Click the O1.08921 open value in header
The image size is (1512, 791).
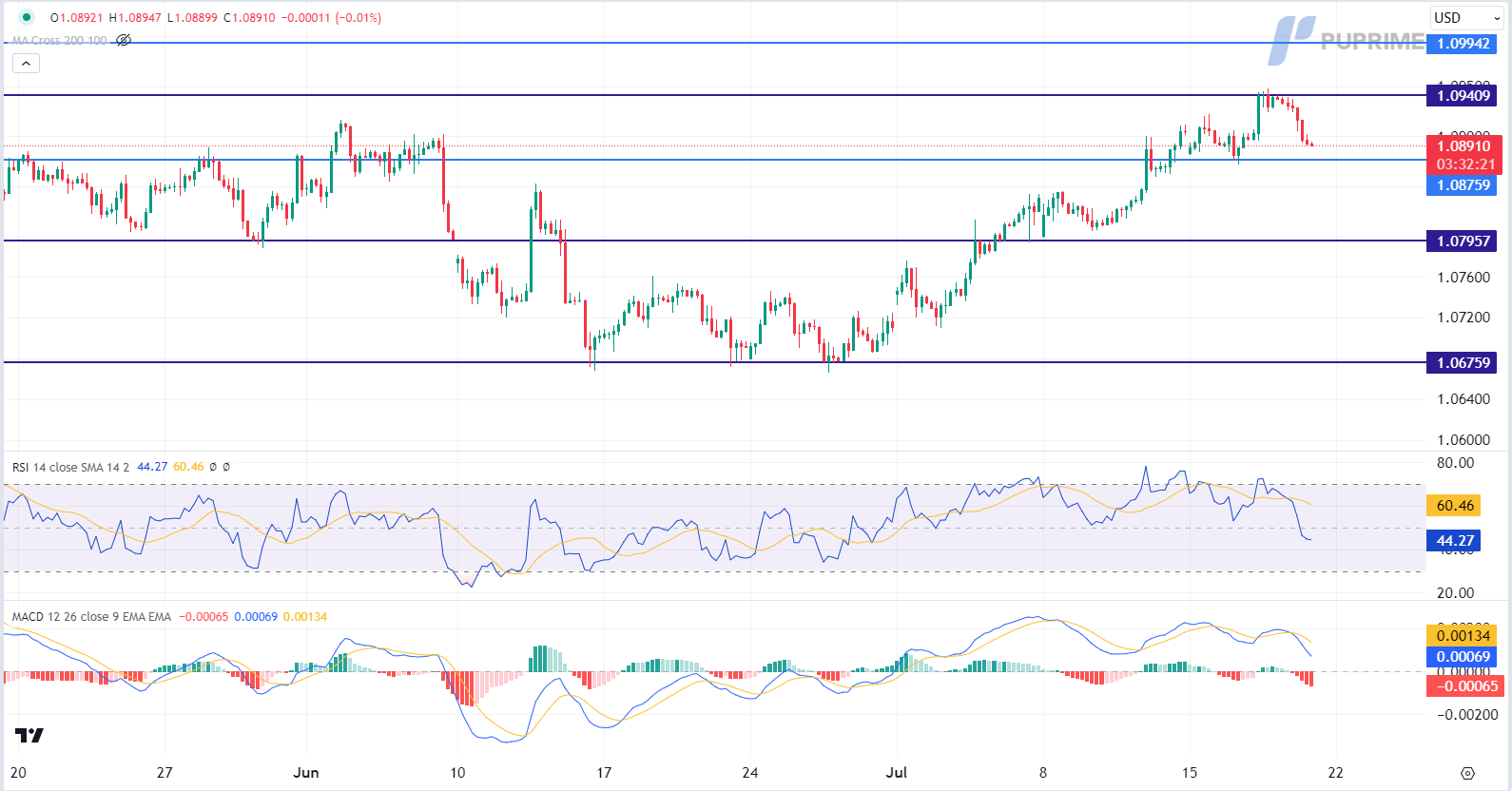tap(76, 18)
